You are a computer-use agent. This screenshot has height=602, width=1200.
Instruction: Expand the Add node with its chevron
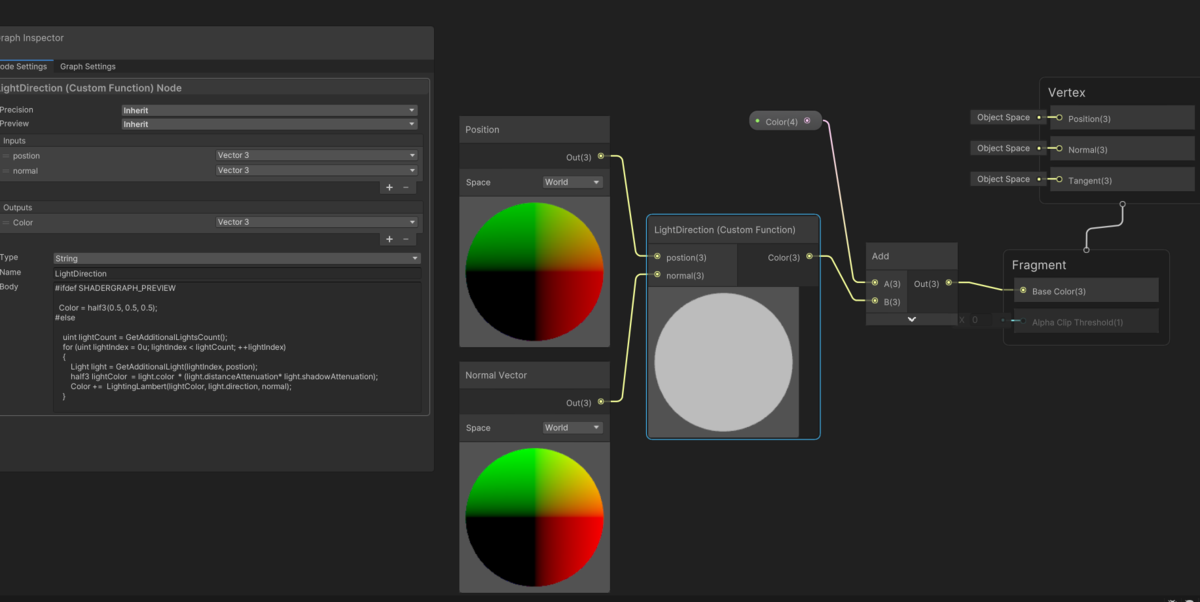tap(911, 318)
